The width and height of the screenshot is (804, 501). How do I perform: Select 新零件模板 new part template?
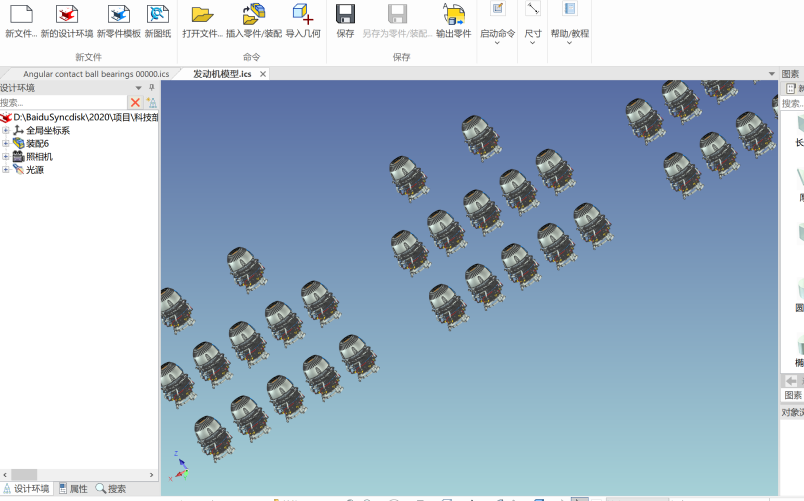coord(118,21)
